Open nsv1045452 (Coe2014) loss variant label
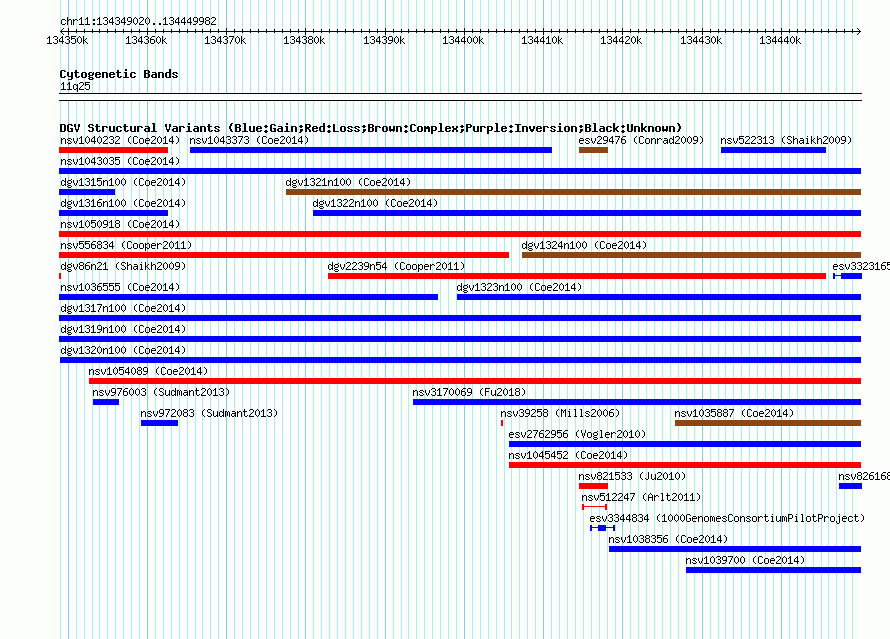The height and width of the screenshot is (639, 890). click(568, 455)
